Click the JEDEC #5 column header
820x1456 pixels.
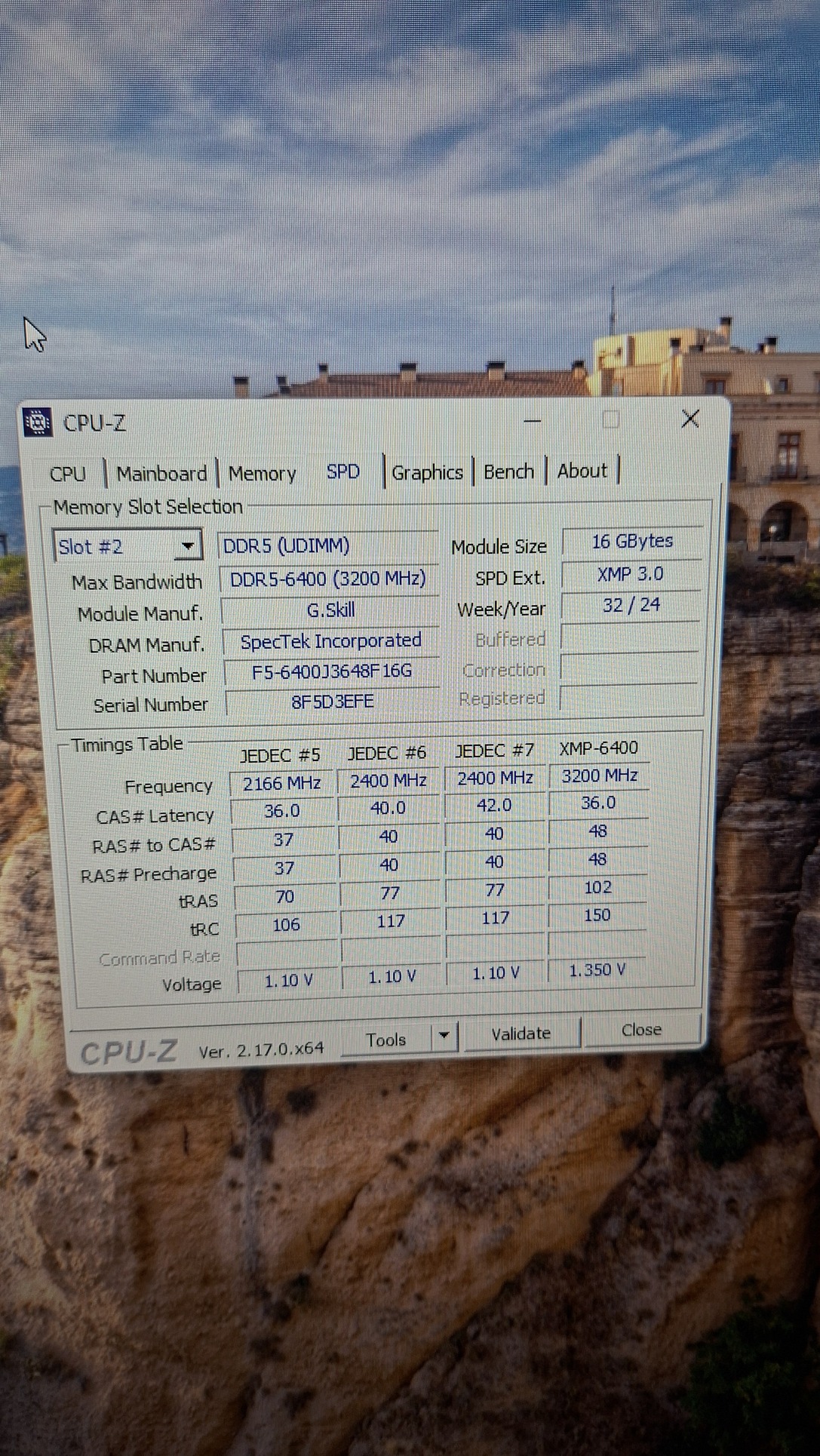point(280,754)
